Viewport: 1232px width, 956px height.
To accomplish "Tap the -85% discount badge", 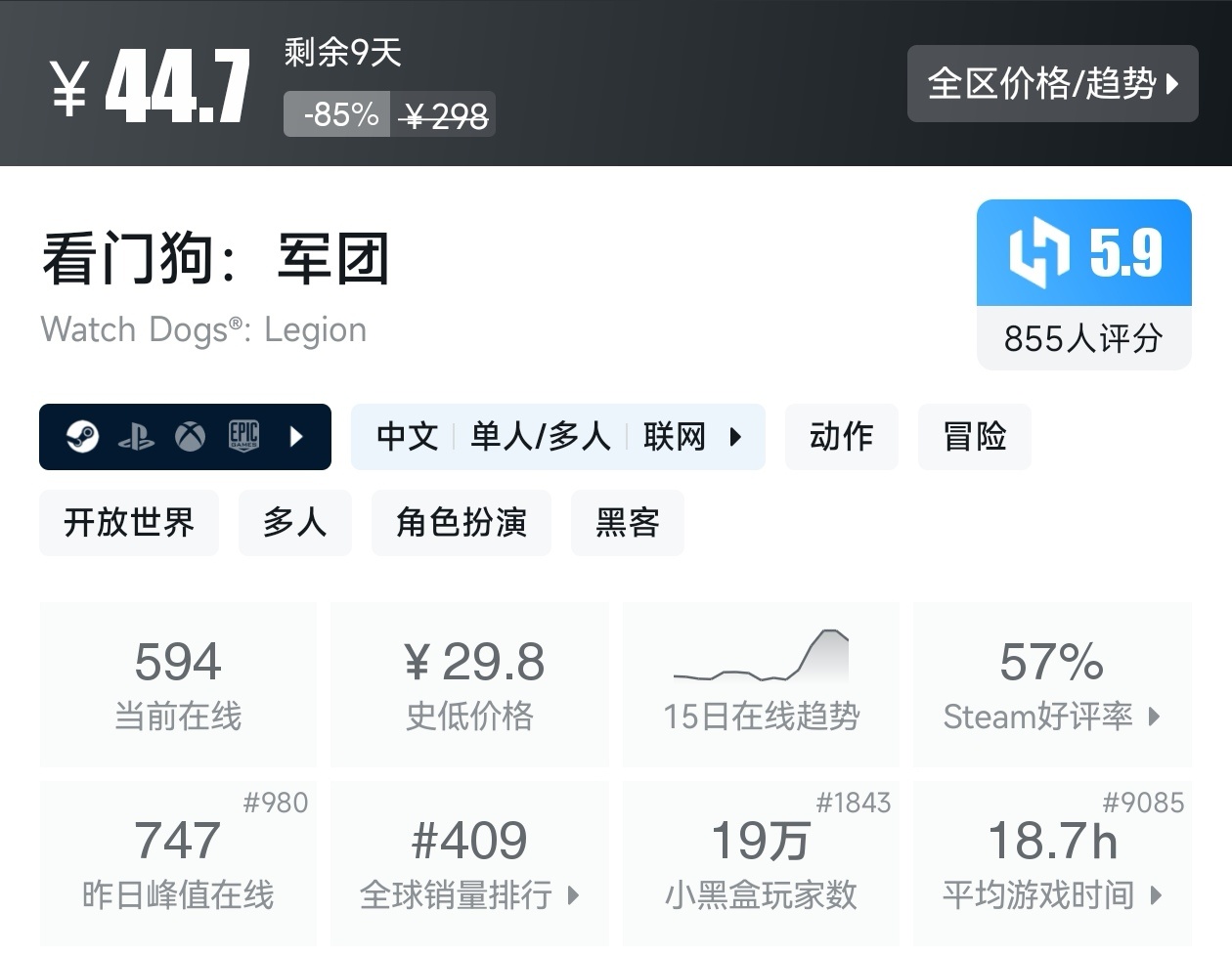I will tap(336, 112).
